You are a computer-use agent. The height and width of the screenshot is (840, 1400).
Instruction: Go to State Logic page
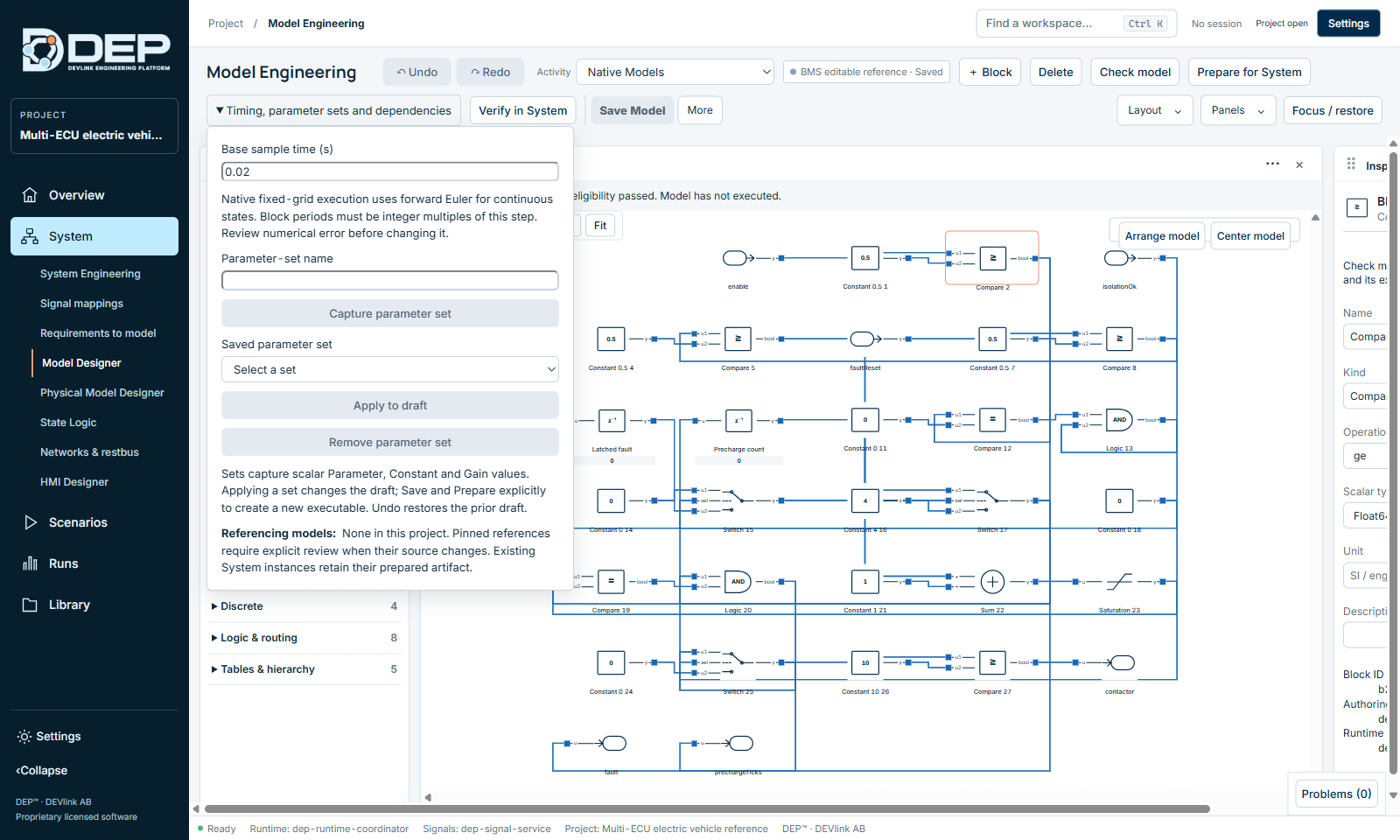coord(68,423)
